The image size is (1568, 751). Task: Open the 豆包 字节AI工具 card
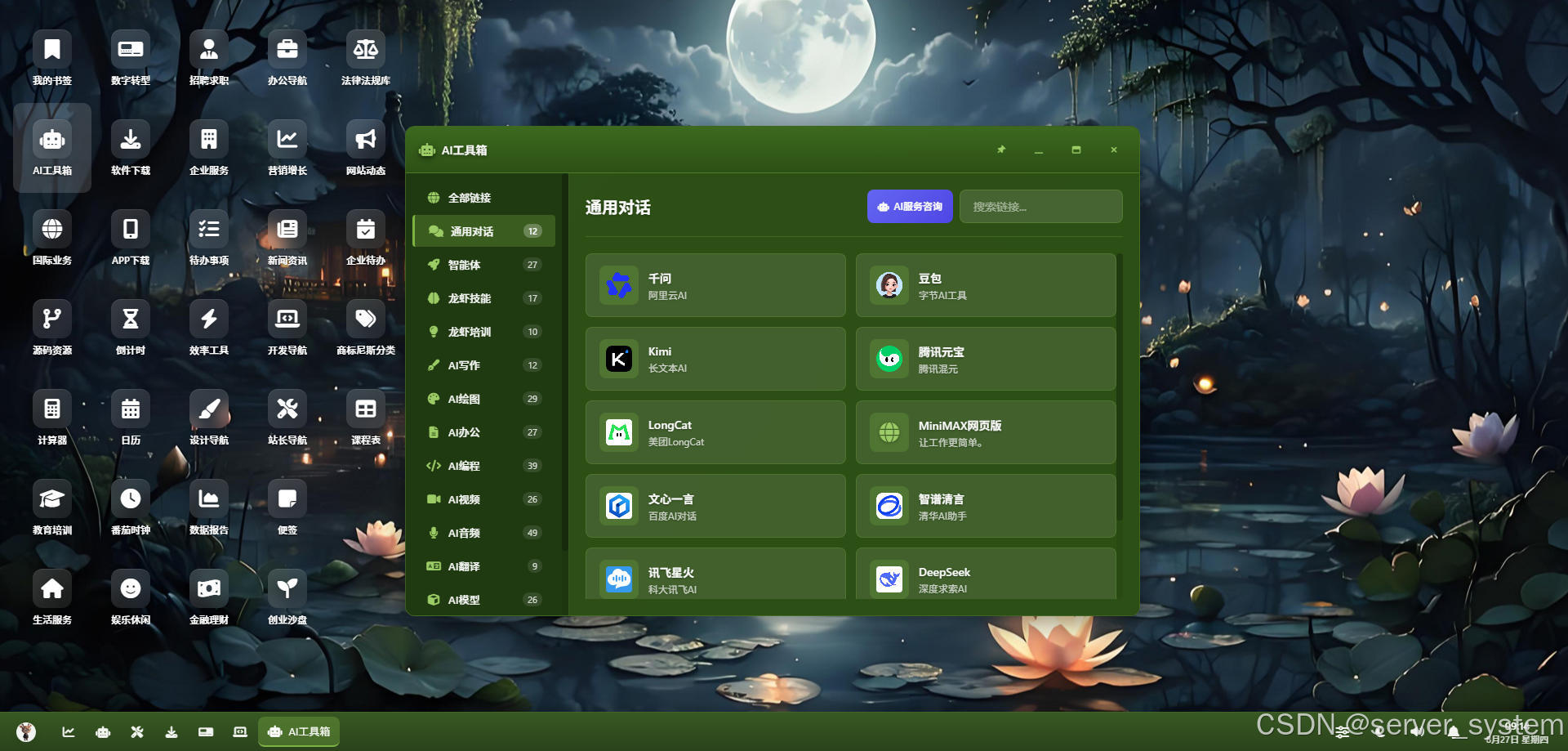(x=986, y=285)
